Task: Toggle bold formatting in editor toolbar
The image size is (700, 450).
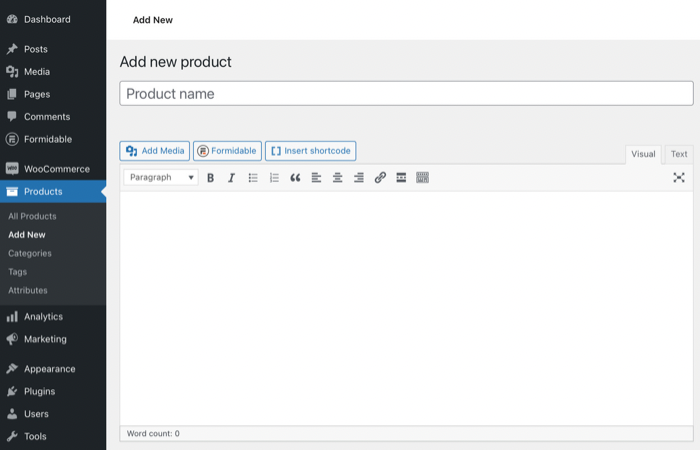Action: coord(210,178)
